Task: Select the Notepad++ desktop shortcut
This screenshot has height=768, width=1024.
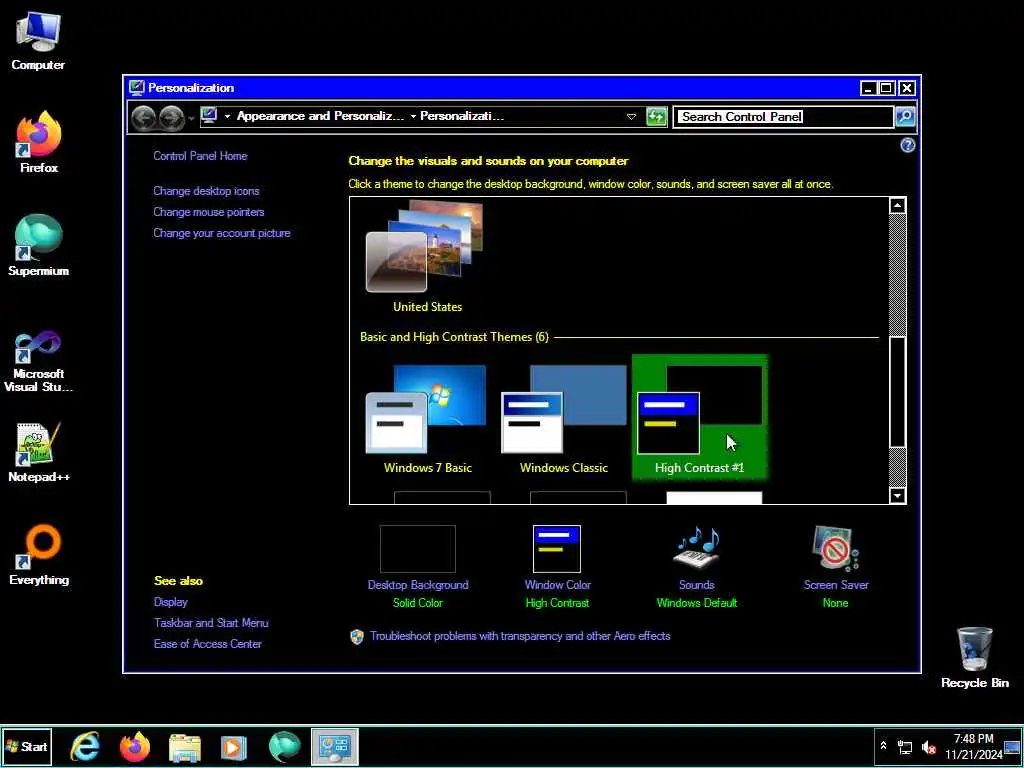Action: pyautogui.click(x=38, y=452)
